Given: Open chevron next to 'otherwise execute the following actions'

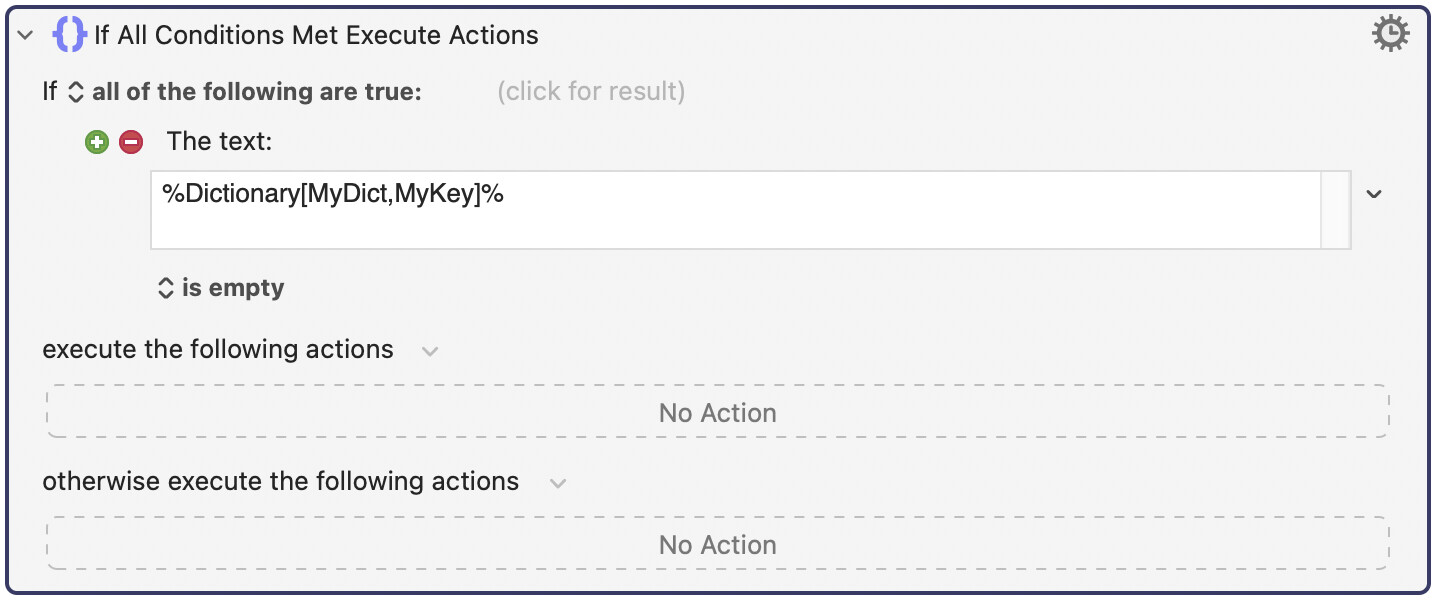Looking at the screenshot, I should (x=558, y=483).
